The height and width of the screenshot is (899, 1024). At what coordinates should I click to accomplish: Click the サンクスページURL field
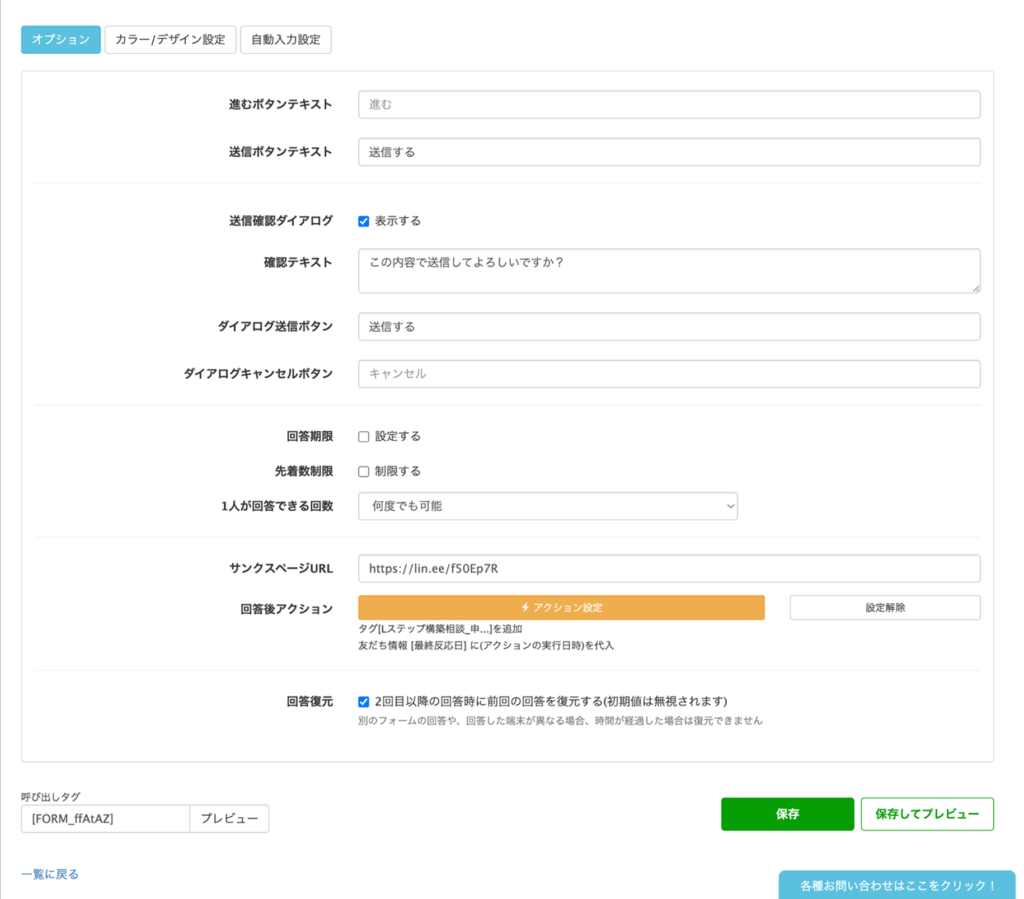pyautogui.click(x=668, y=569)
